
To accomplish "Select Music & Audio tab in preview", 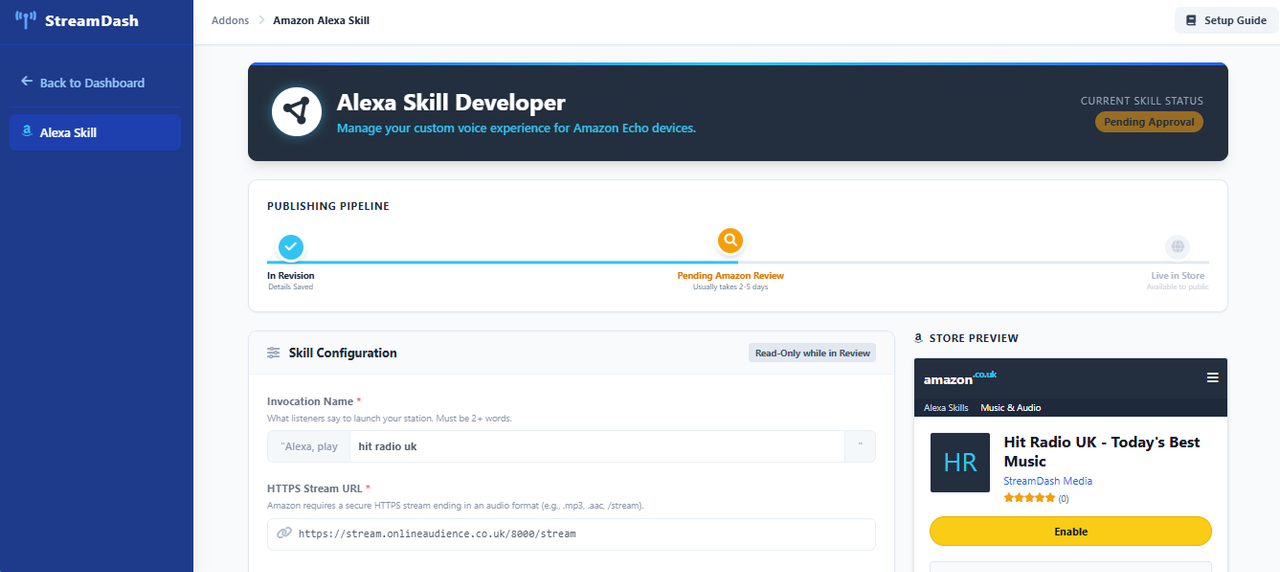I will [1011, 408].
